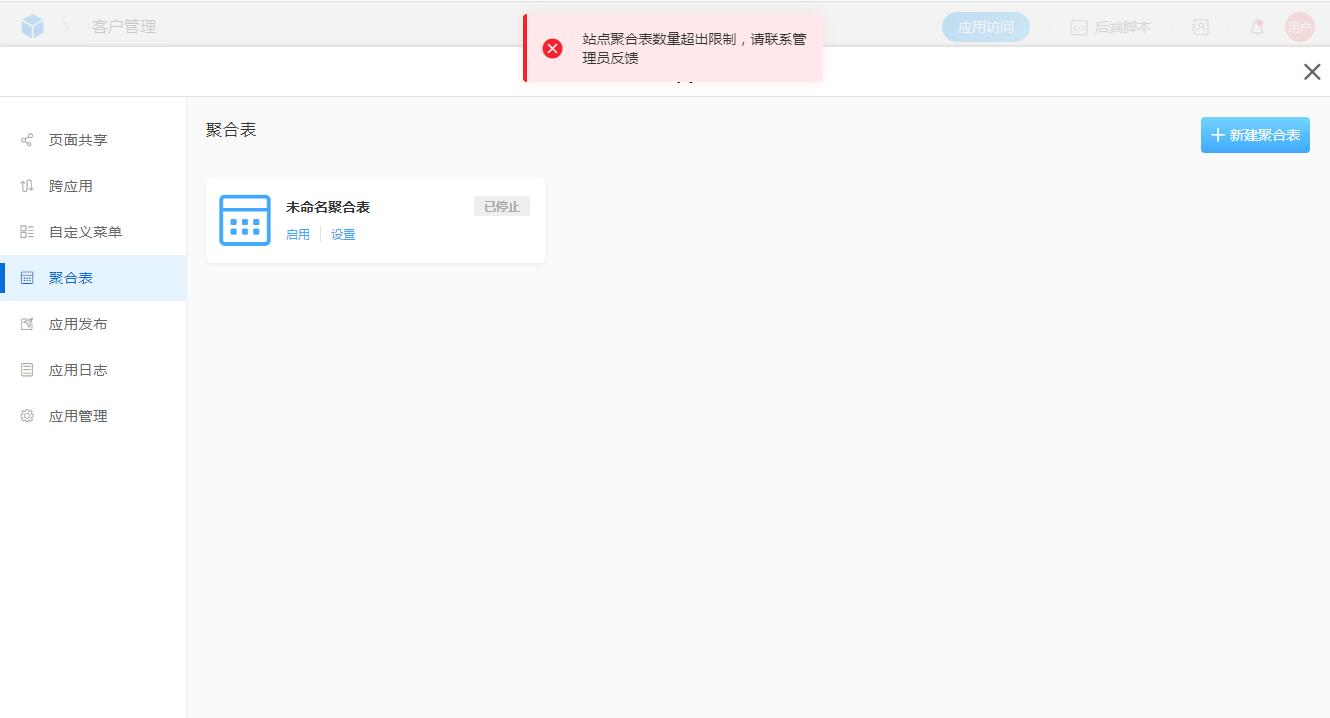1330x718 pixels.
Task: Open 设置 for 未命名聚合表
Action: click(343, 234)
